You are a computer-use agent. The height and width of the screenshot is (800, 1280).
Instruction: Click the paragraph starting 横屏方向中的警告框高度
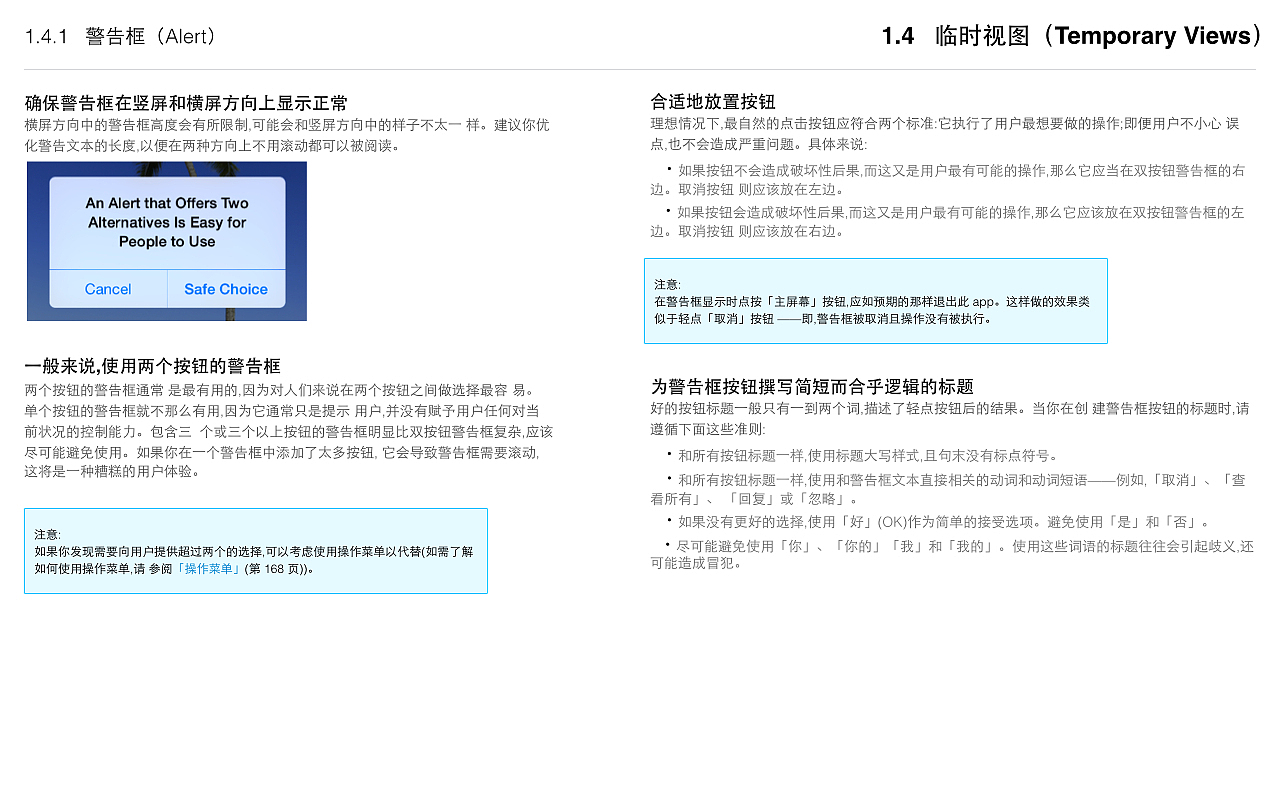[287, 135]
